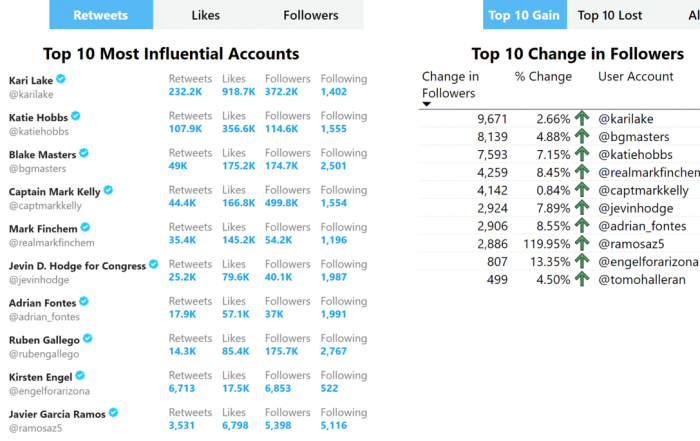
Task: Click the green up arrow for @karilake row
Action: 582,118
